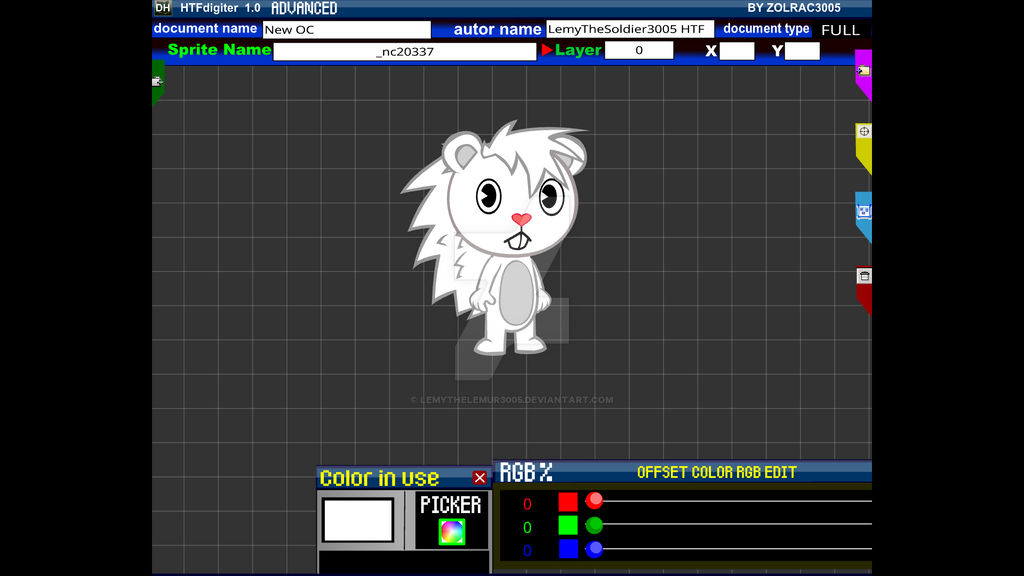1024x576 pixels.
Task: Click the PICKER label
Action: (x=451, y=505)
